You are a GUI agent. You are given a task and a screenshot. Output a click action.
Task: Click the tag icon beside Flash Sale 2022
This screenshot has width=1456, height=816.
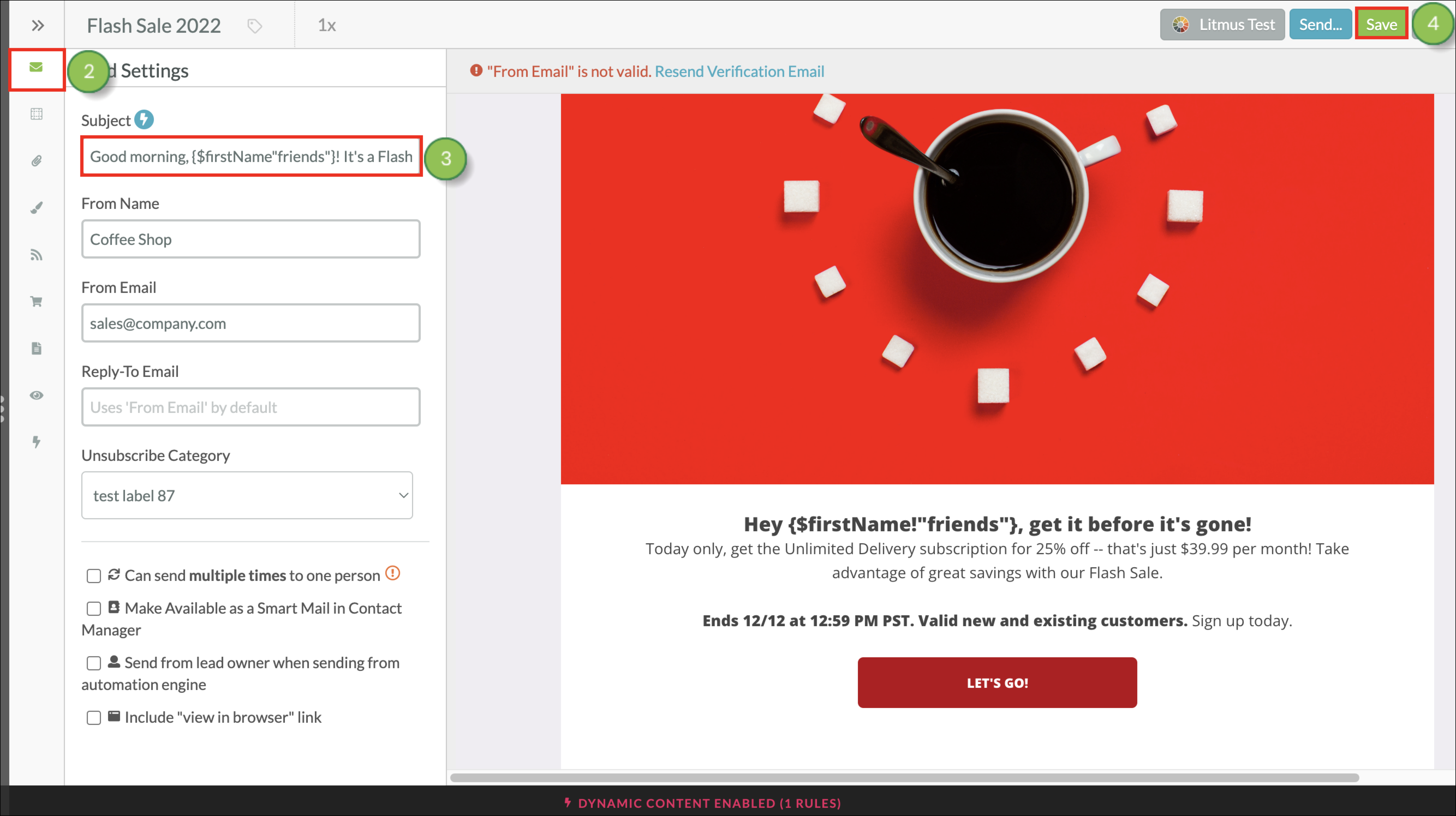(x=255, y=26)
